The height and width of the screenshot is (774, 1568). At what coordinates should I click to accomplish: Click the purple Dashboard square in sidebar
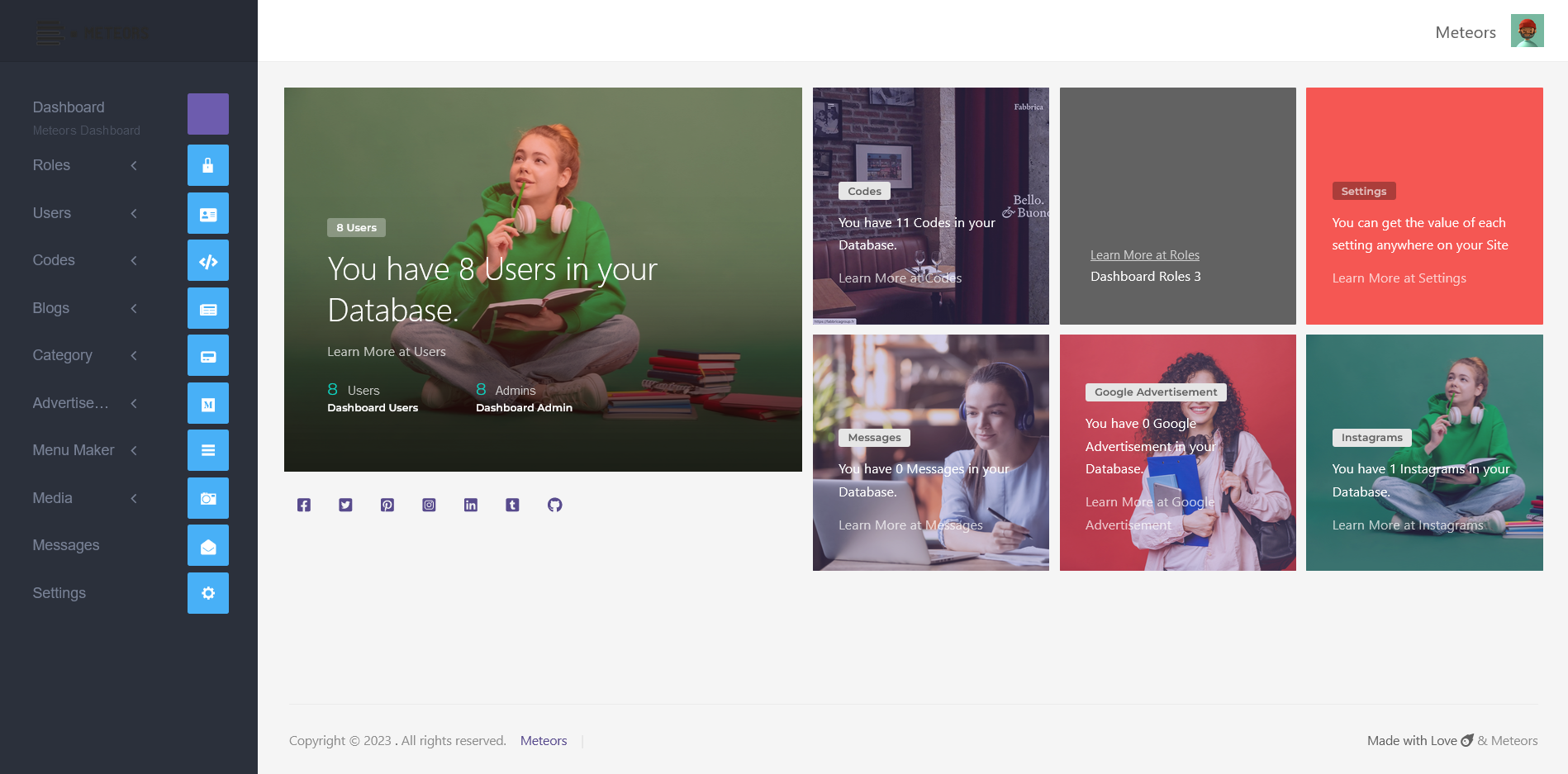208,114
